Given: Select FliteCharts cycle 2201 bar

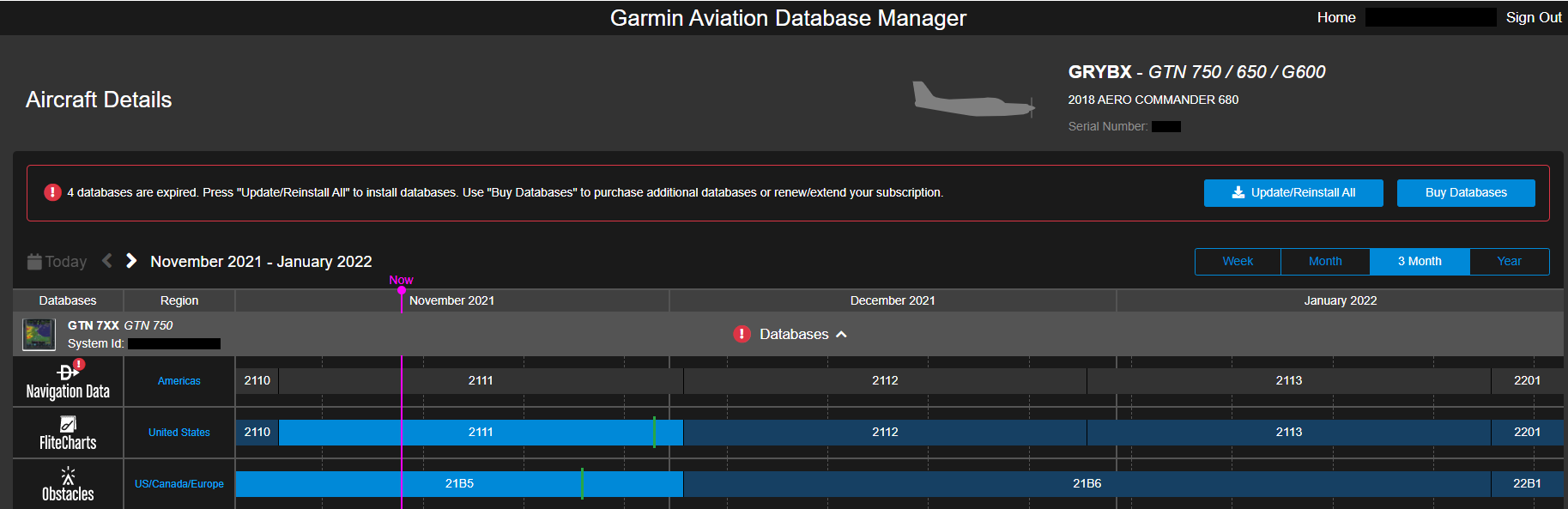Looking at the screenshot, I should coord(1528,433).
